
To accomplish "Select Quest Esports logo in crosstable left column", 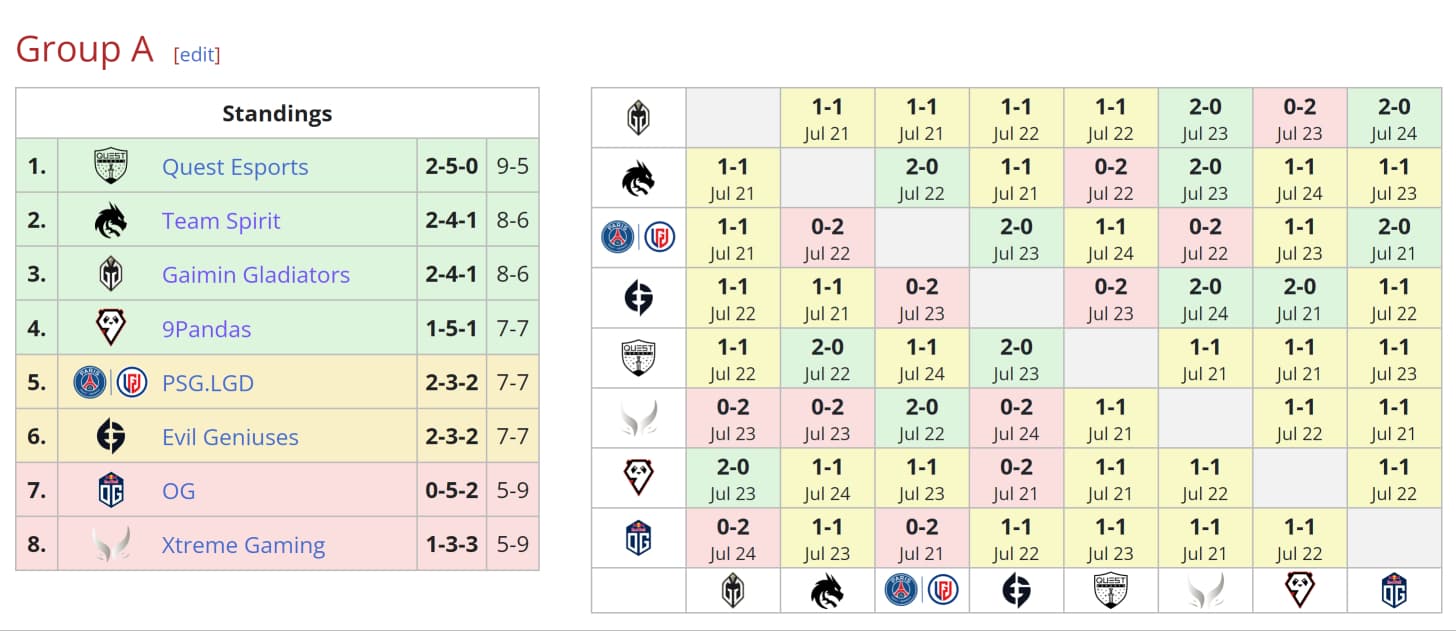I will (638, 358).
